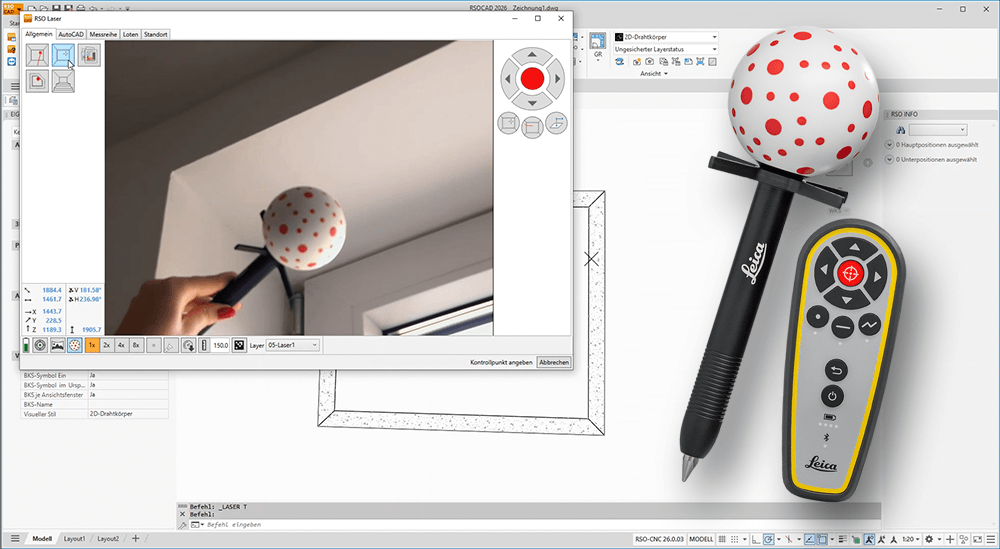Switch to the Messreihe tab

[x=103, y=34]
